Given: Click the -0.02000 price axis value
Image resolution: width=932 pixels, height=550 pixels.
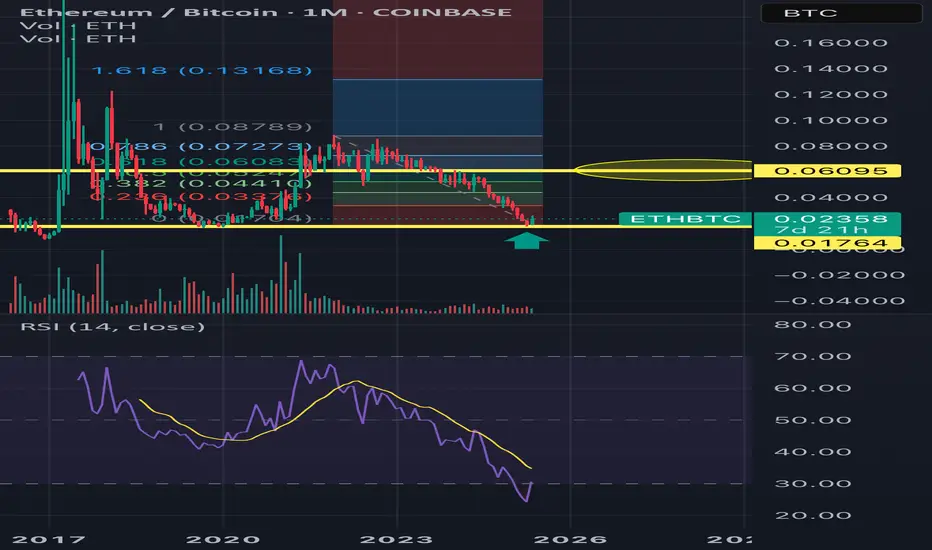Looking at the screenshot, I should pyautogui.click(x=839, y=275).
